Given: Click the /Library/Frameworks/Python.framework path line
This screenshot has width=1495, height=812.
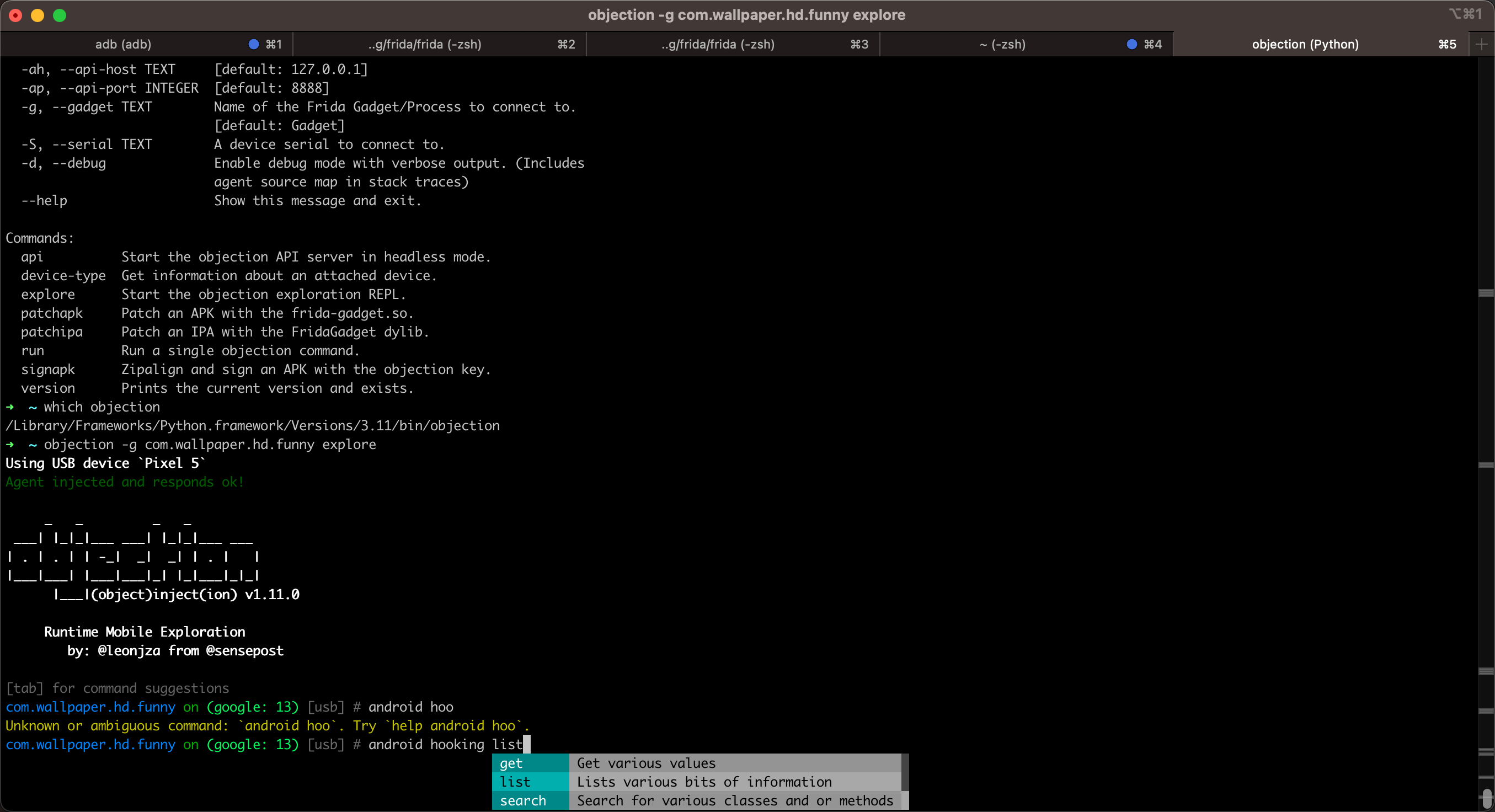Looking at the screenshot, I should (x=253, y=425).
